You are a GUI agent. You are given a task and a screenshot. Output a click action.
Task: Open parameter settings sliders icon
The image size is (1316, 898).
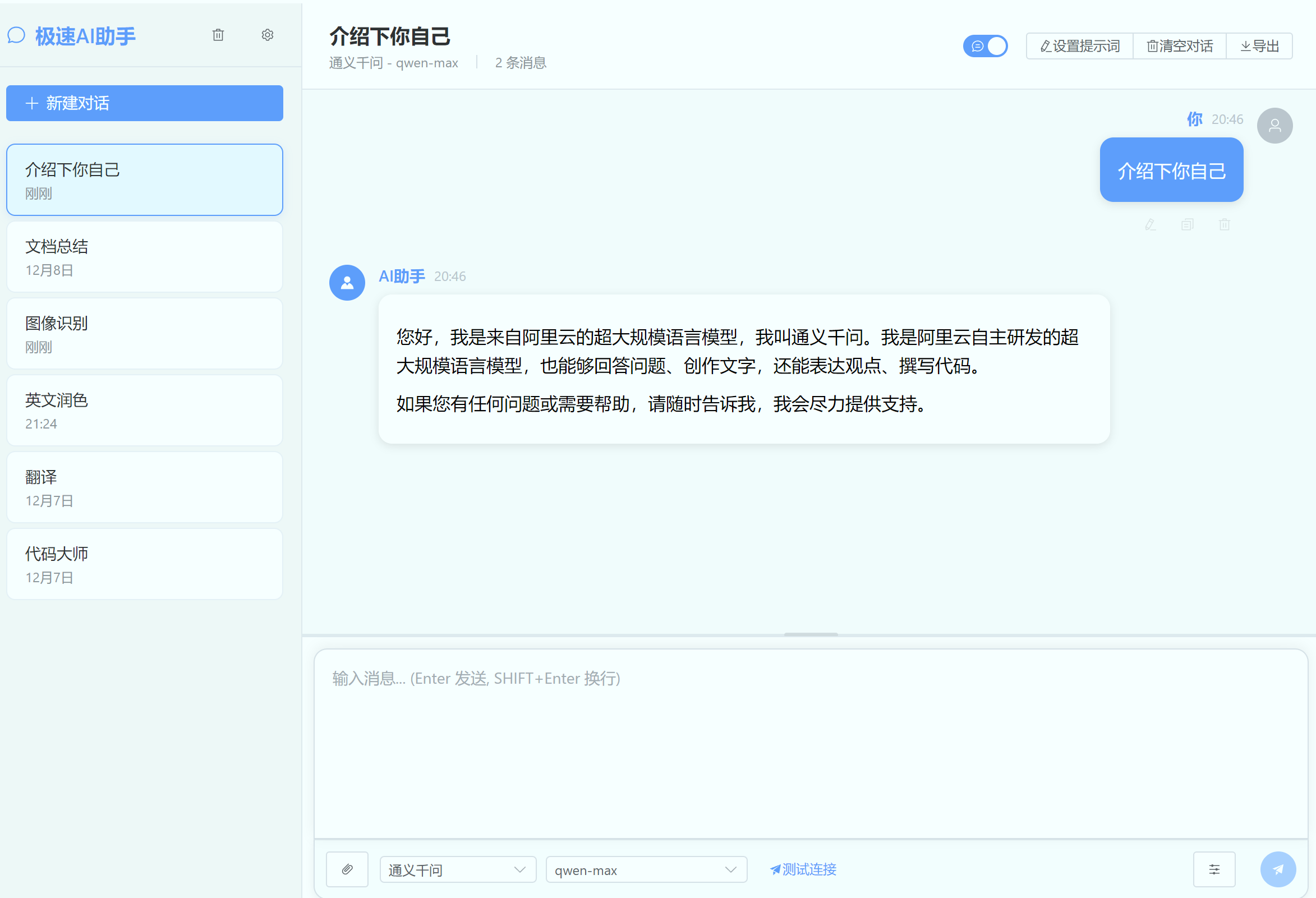click(1214, 869)
